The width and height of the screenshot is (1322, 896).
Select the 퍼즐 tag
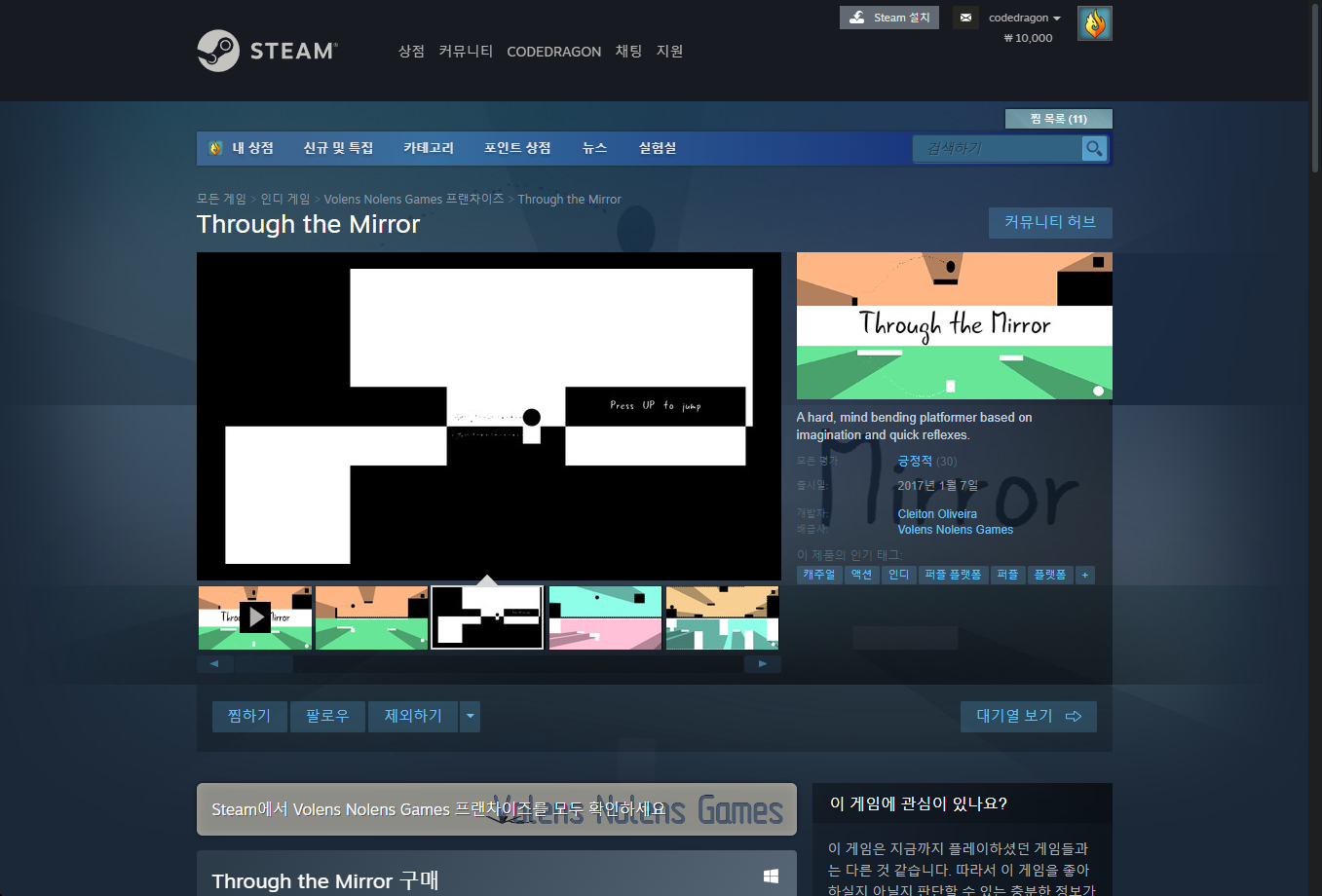point(1007,575)
